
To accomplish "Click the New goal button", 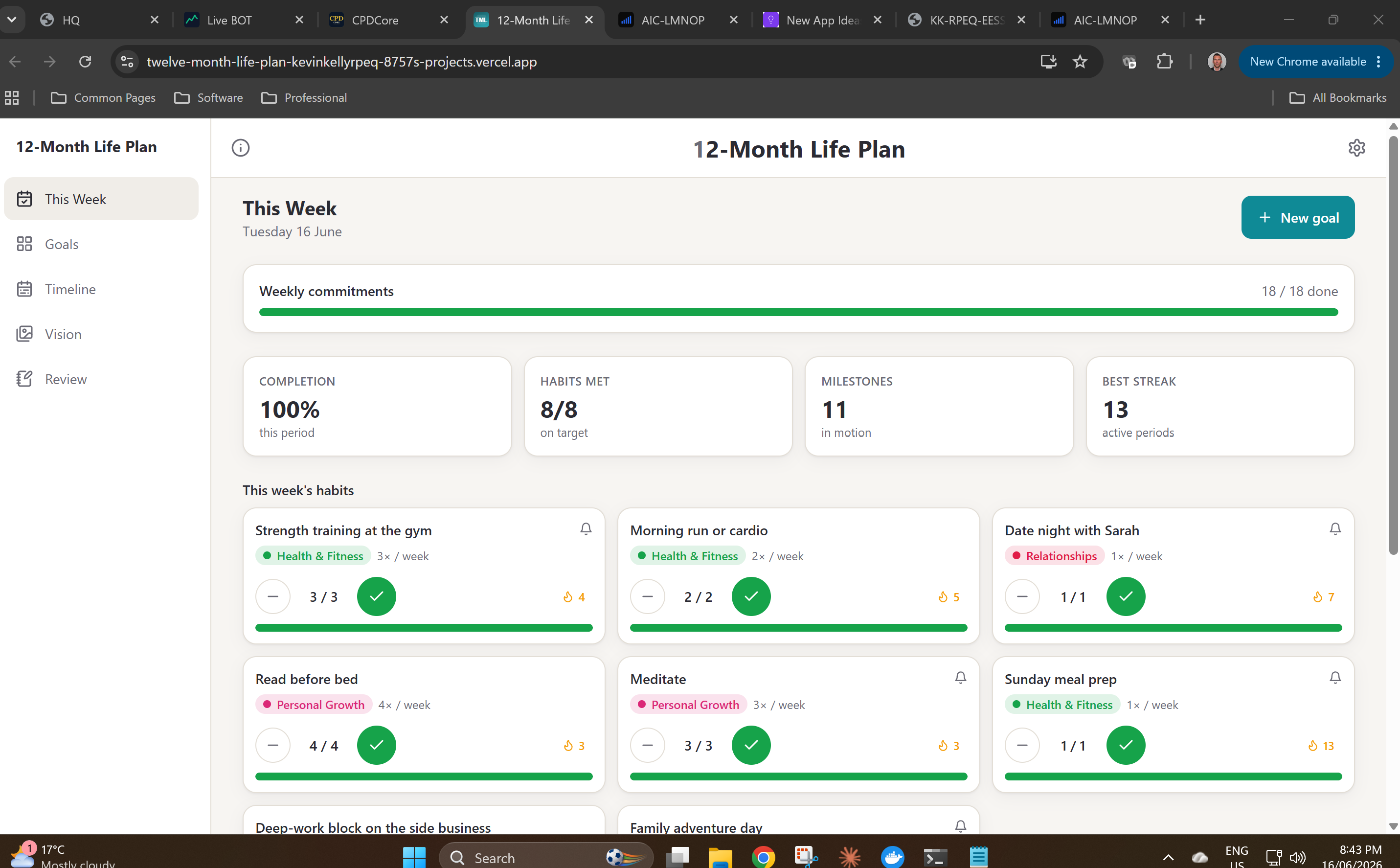I will pos(1298,218).
